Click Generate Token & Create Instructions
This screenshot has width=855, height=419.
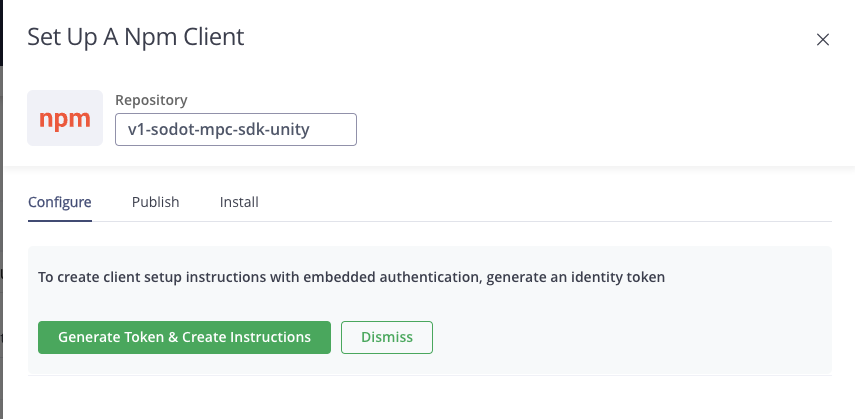tap(184, 337)
